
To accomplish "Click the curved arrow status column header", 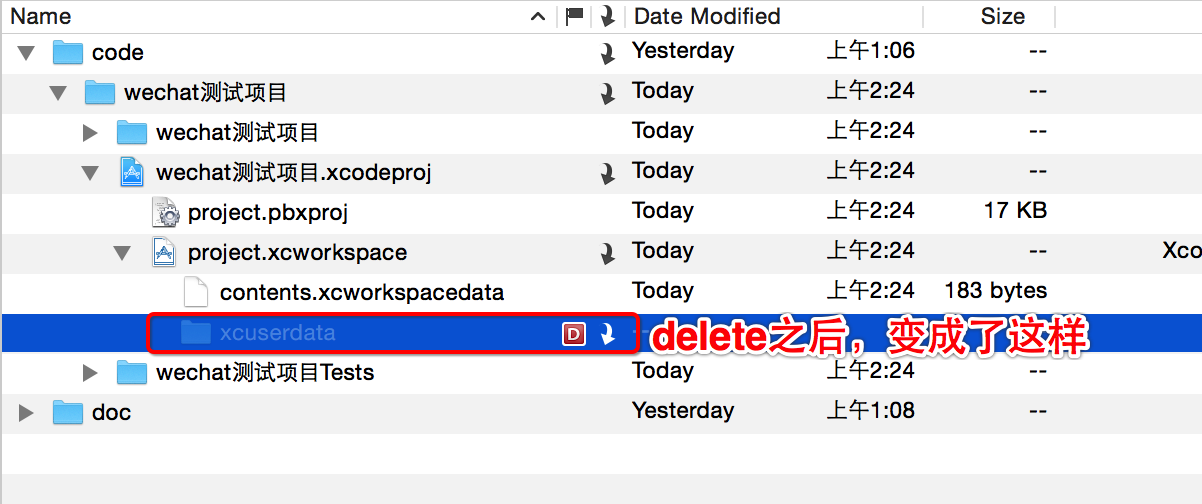I will pyautogui.click(x=607, y=16).
